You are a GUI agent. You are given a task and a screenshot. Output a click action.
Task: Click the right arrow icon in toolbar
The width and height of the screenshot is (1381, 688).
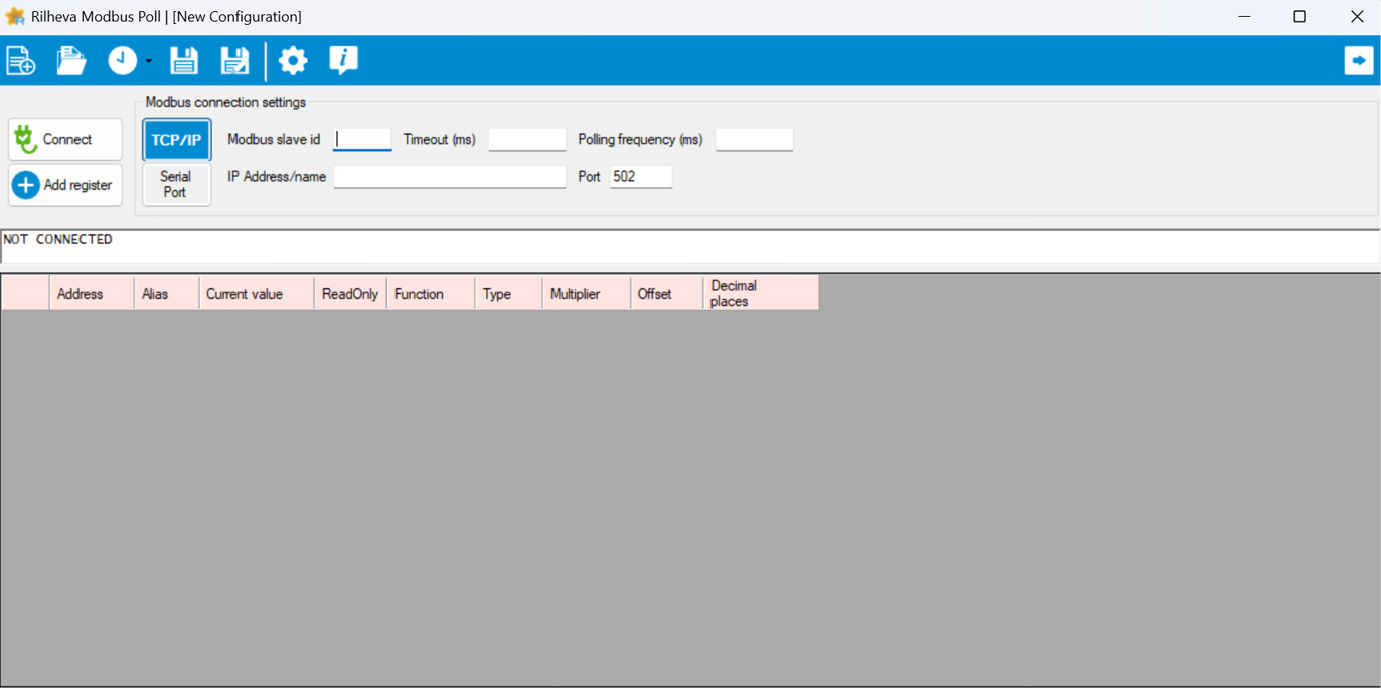[1359, 61]
